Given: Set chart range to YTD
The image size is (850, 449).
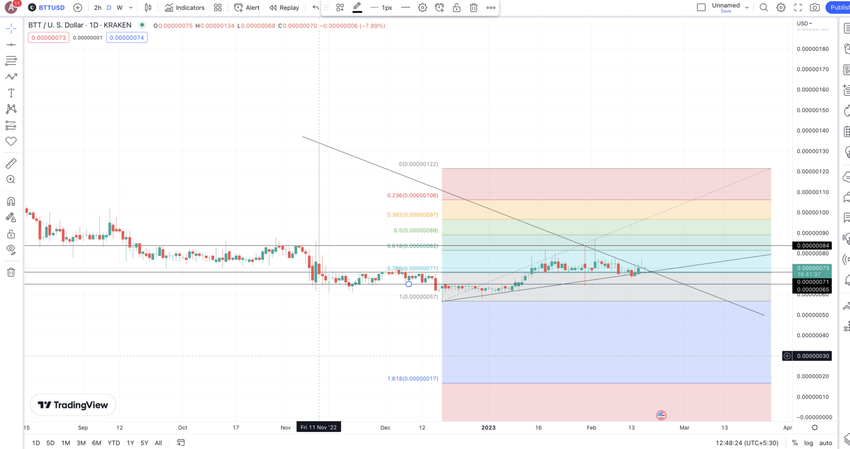Looking at the screenshot, I should tap(114, 443).
